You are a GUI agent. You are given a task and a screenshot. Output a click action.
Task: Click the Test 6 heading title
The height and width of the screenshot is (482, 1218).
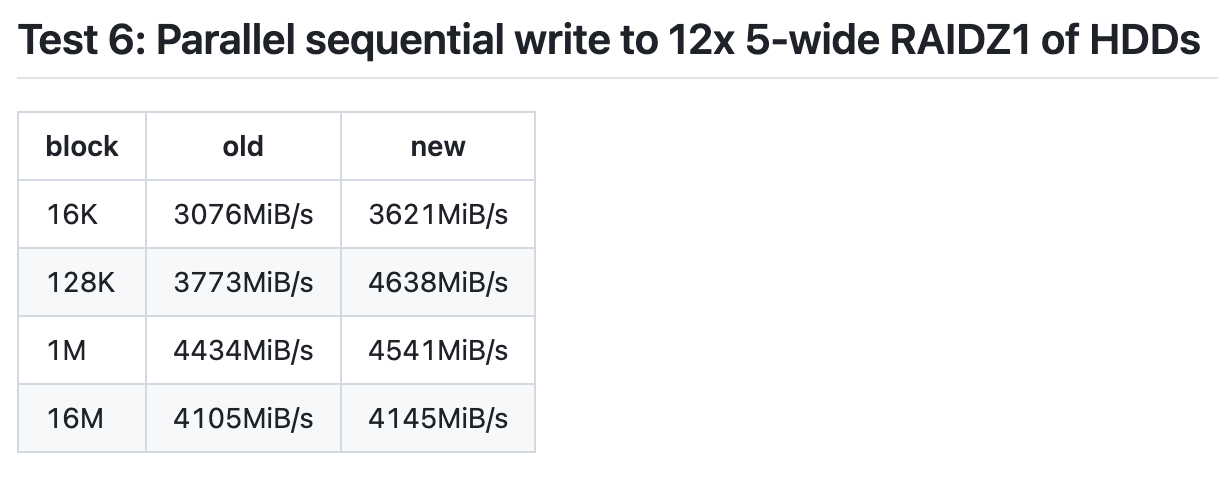pyautogui.click(x=609, y=40)
